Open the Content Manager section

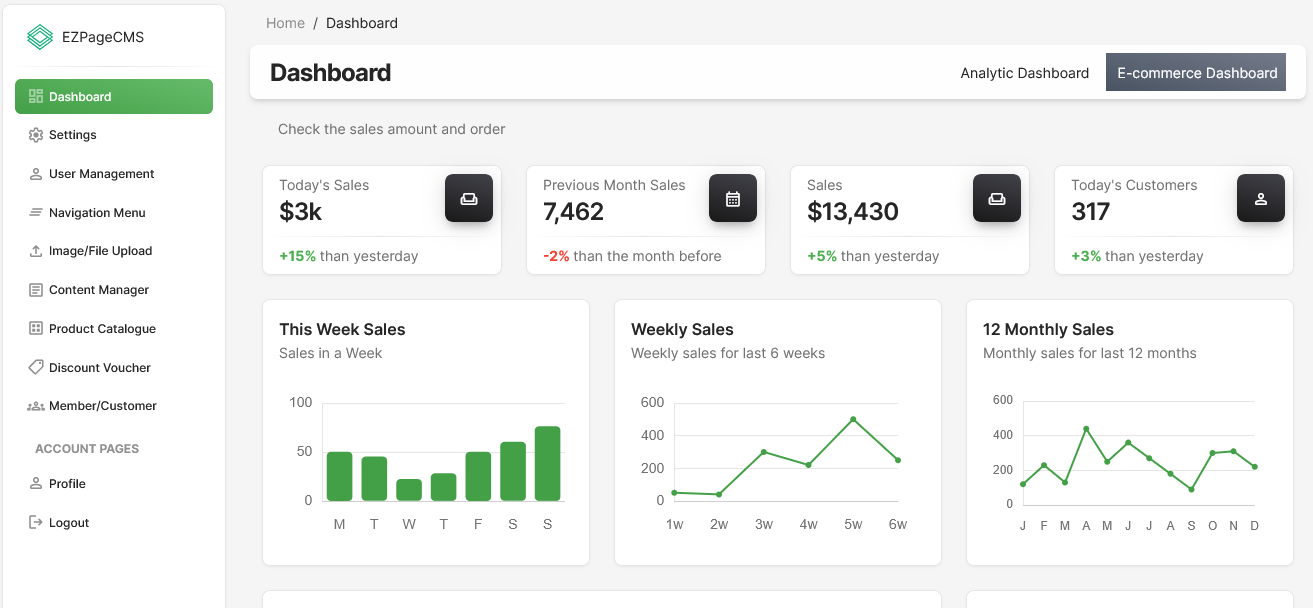pyautogui.click(x=98, y=290)
